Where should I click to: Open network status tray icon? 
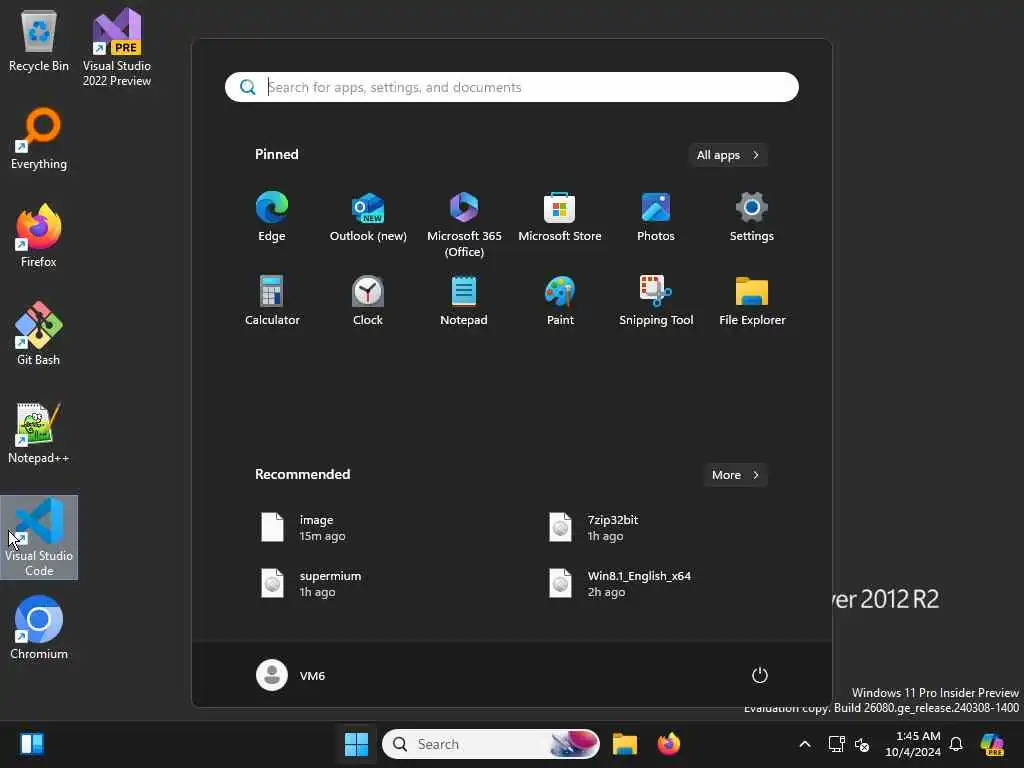(x=837, y=744)
